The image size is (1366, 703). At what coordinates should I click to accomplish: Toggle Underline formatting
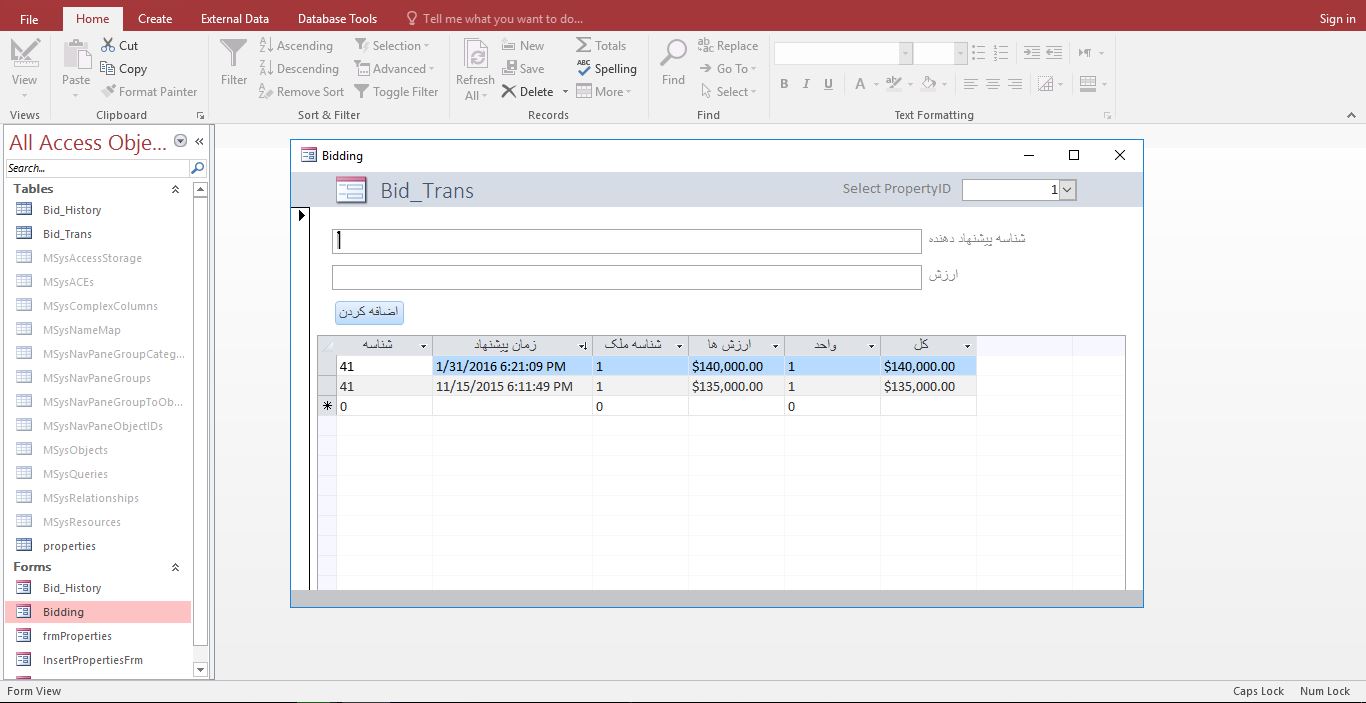828,84
